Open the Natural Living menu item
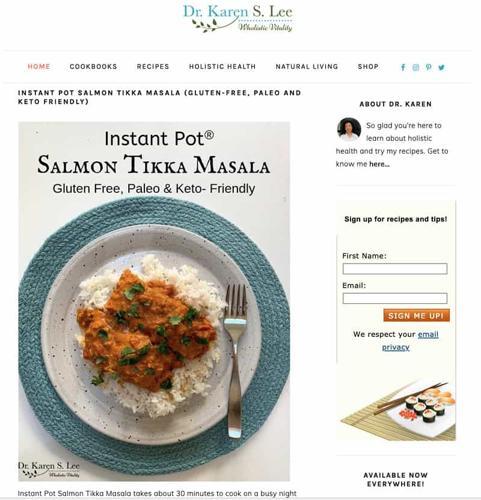This screenshot has width=481, height=500. pyautogui.click(x=307, y=67)
